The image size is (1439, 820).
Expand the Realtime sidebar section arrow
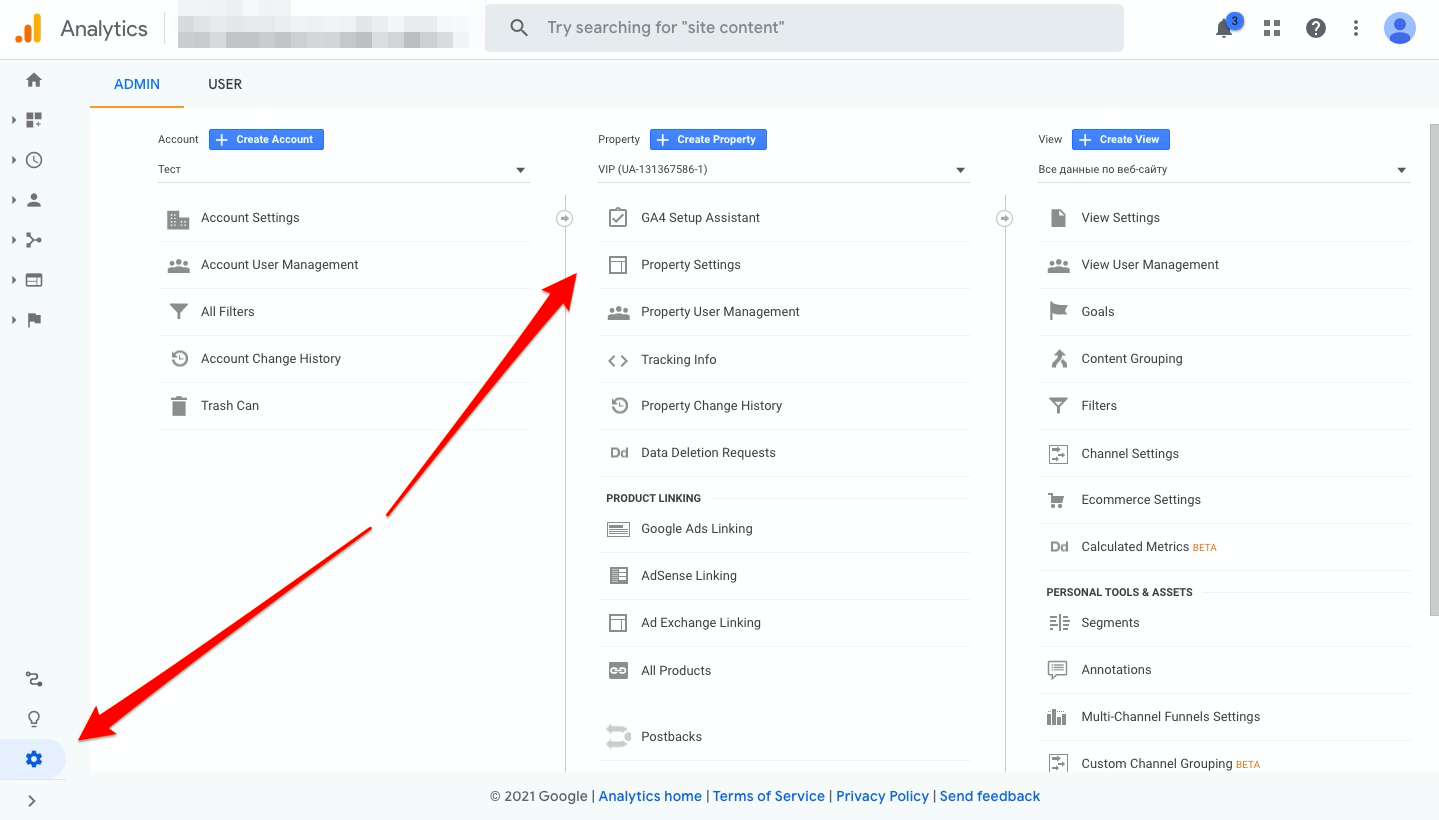tap(14, 160)
